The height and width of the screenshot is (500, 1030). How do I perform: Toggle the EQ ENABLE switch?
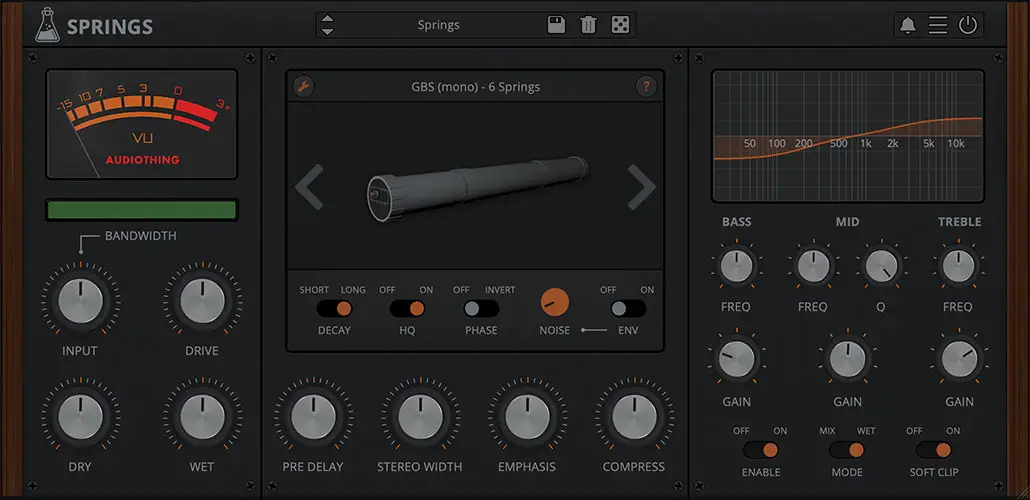(761, 450)
